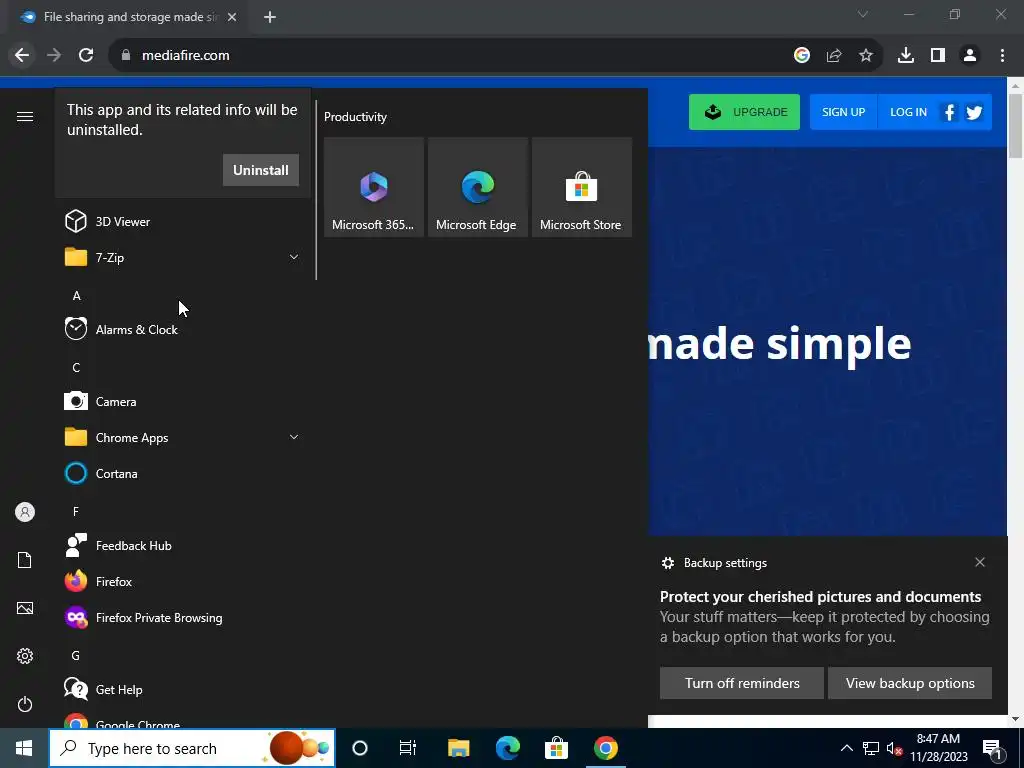Open File Explorer from taskbar

tap(458, 748)
